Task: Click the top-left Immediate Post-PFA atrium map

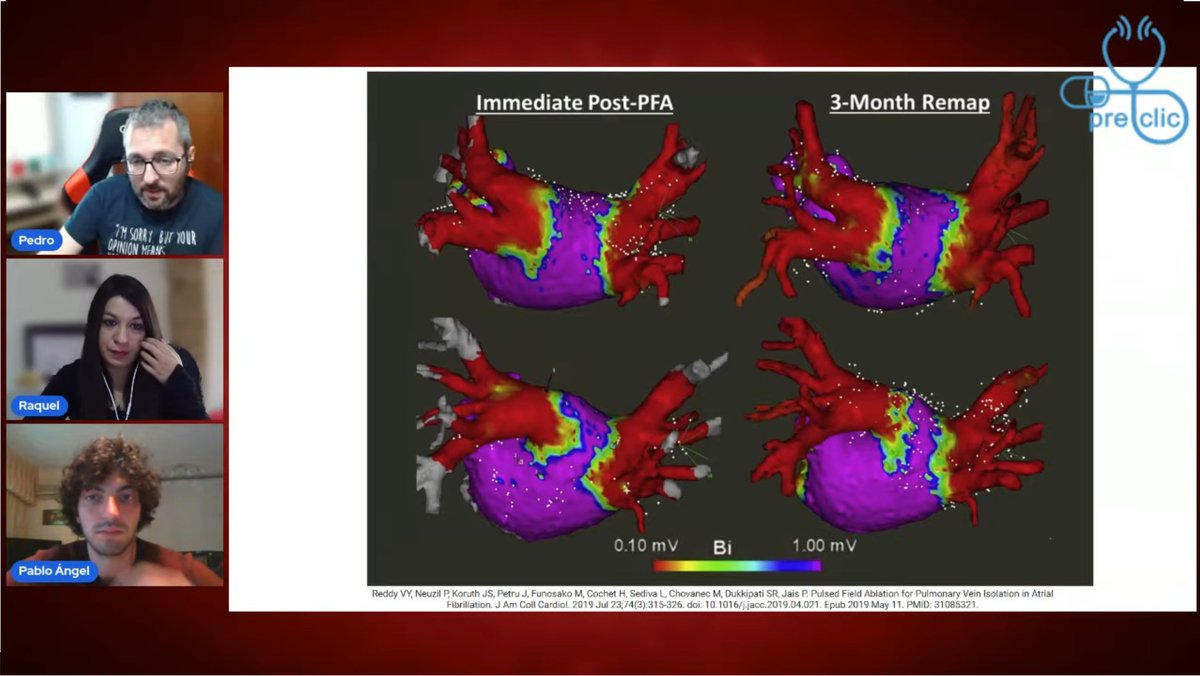Action: [x=562, y=212]
